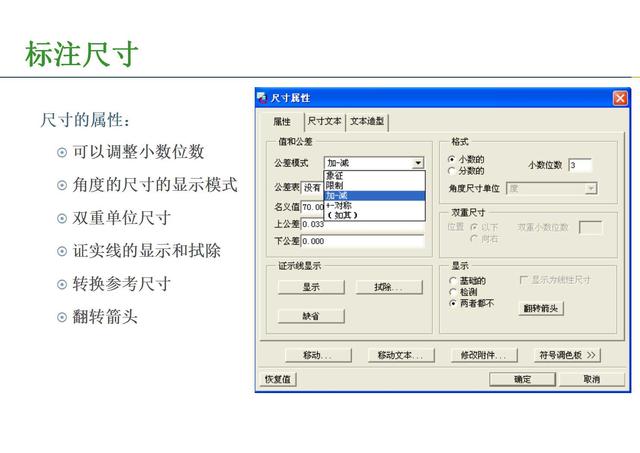Click the 尺寸属性 dialog title icon
The height and width of the screenshot is (453, 640).
(x=262, y=98)
